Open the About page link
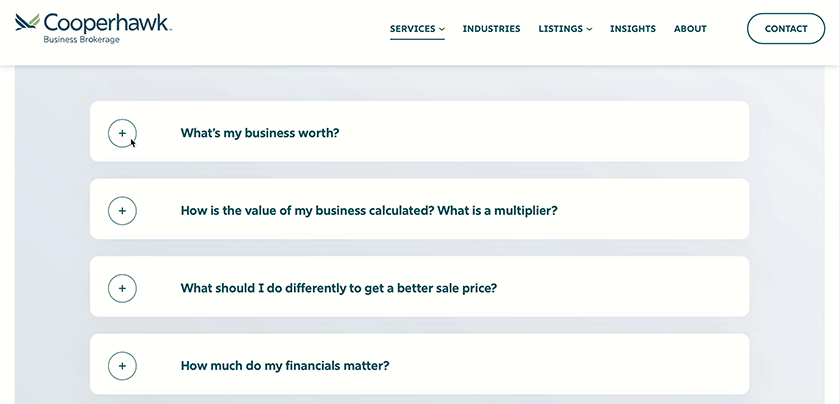Image resolution: width=840 pixels, height=404 pixels. [690, 29]
